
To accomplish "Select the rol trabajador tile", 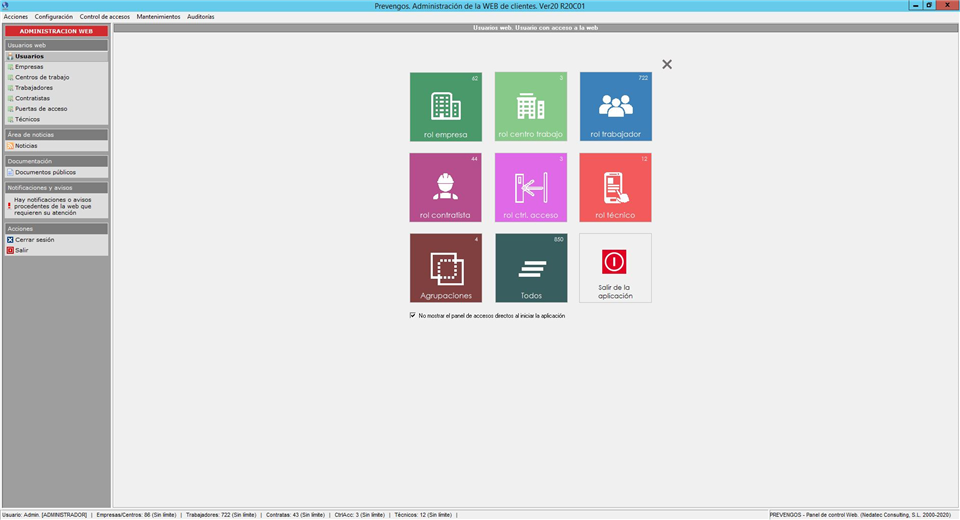I will click(x=615, y=107).
